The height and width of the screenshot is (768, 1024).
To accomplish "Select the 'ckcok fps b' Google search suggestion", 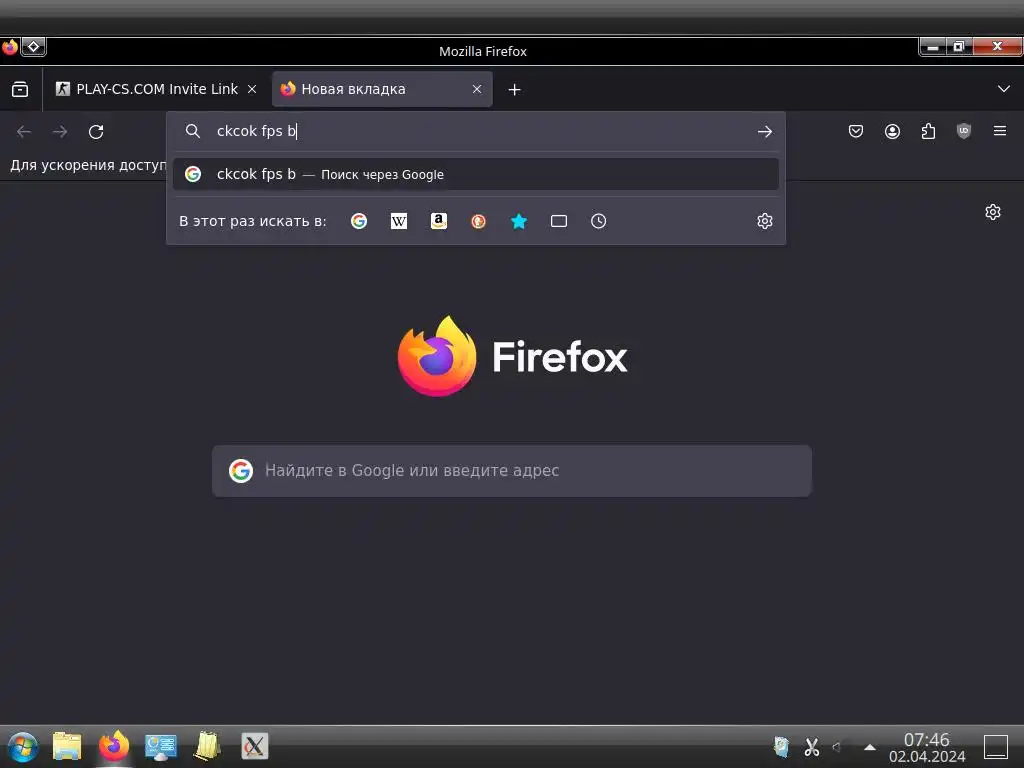I will (475, 174).
